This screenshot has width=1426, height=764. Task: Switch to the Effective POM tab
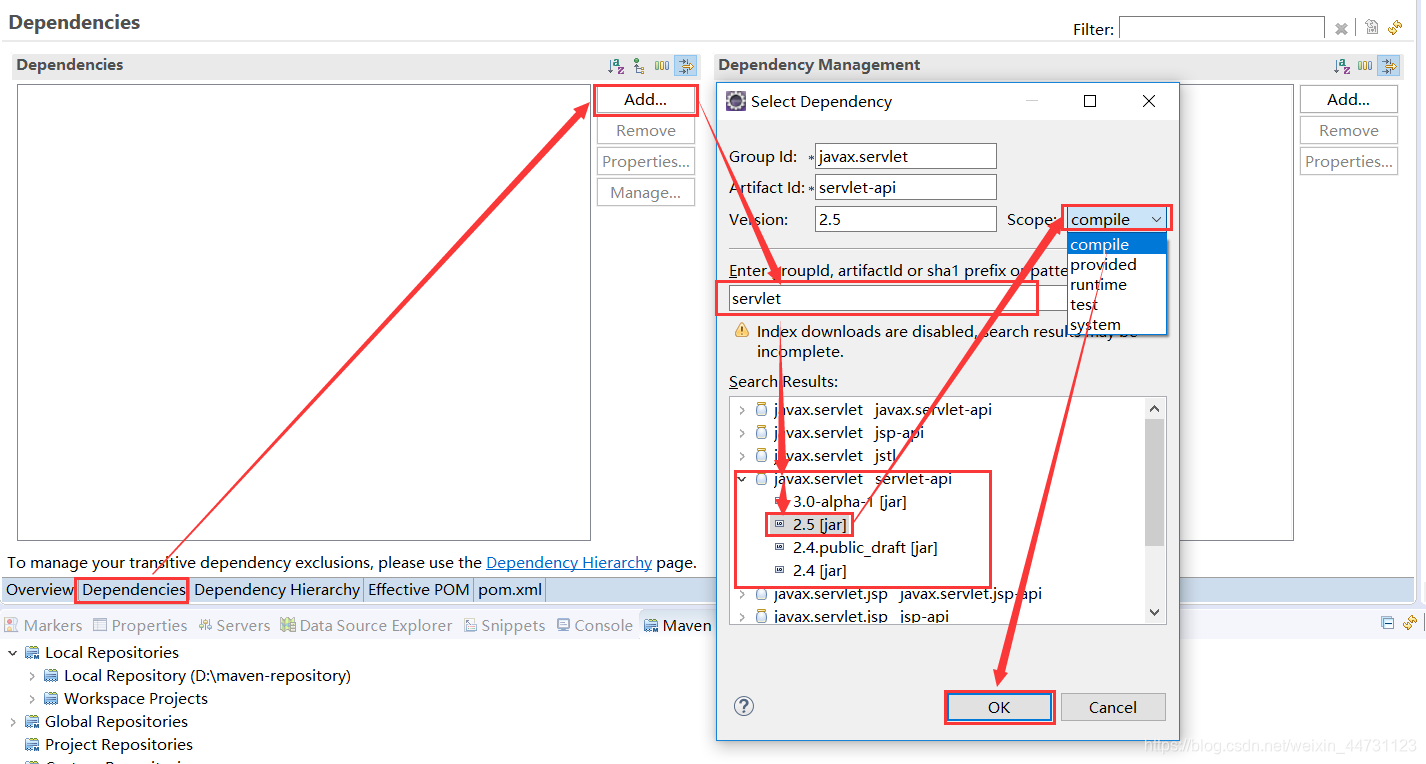click(x=418, y=589)
